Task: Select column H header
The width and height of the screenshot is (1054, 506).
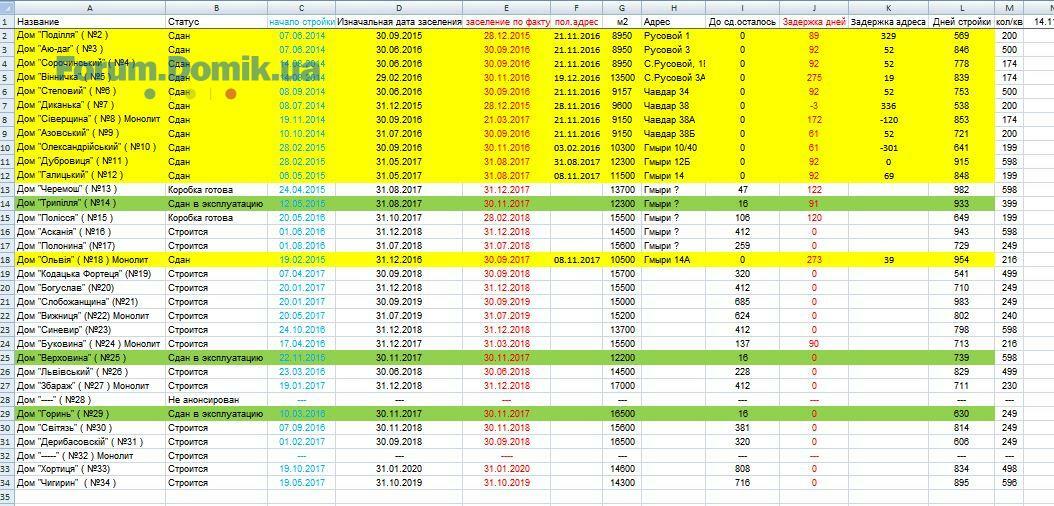Action: [674, 7]
